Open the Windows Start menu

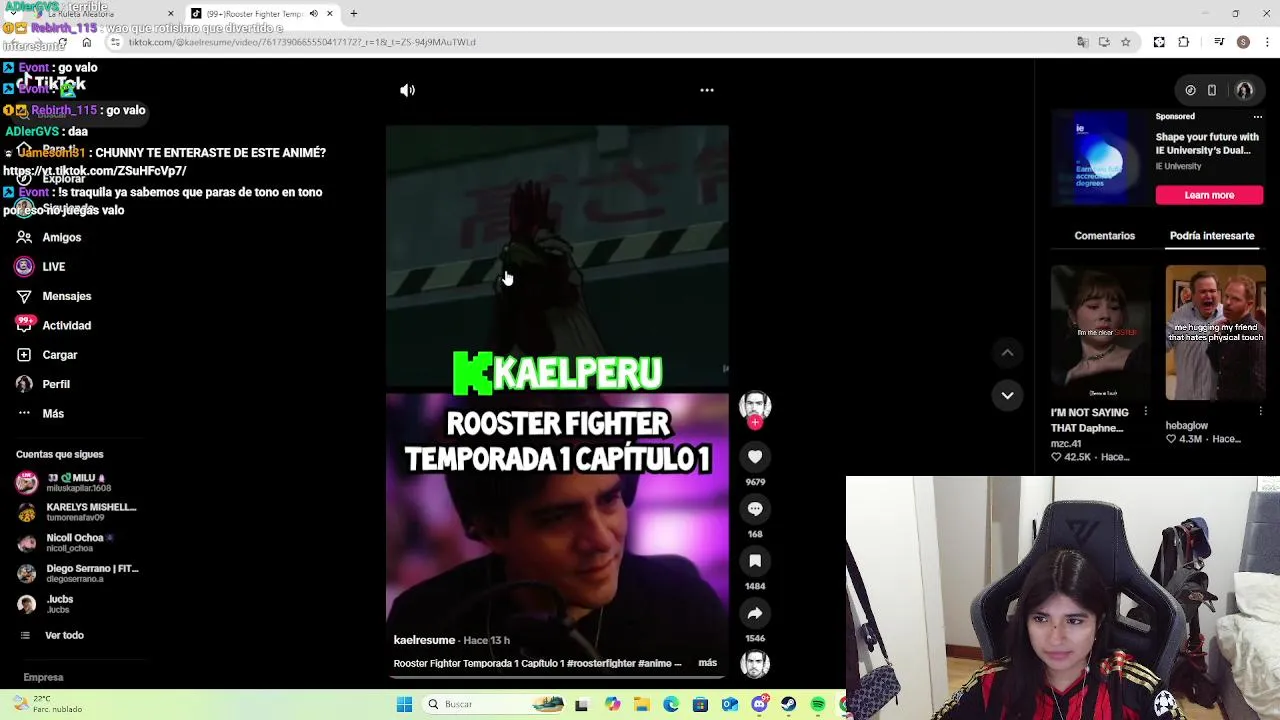(x=404, y=705)
